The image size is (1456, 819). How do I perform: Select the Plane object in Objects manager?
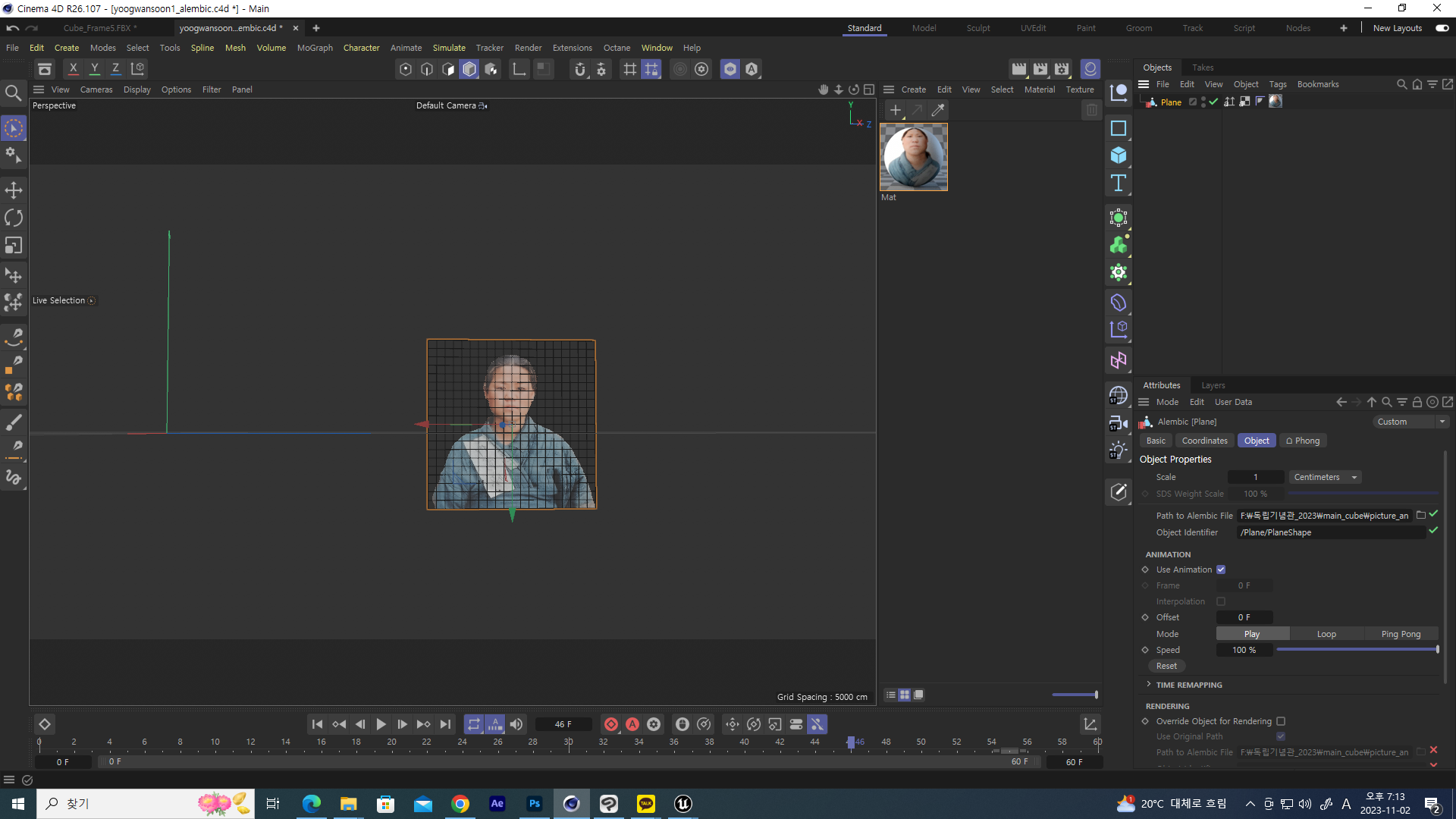pyautogui.click(x=1171, y=102)
